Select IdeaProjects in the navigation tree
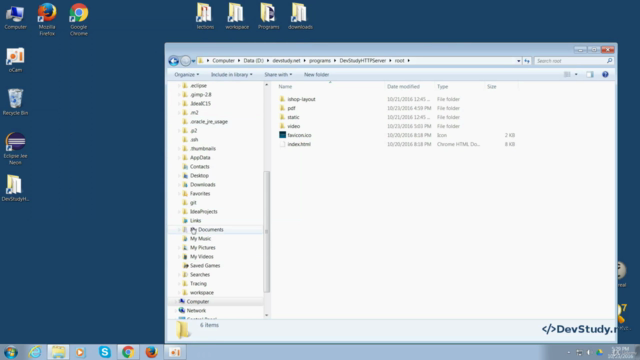Image resolution: width=640 pixels, height=360 pixels. 204,211
